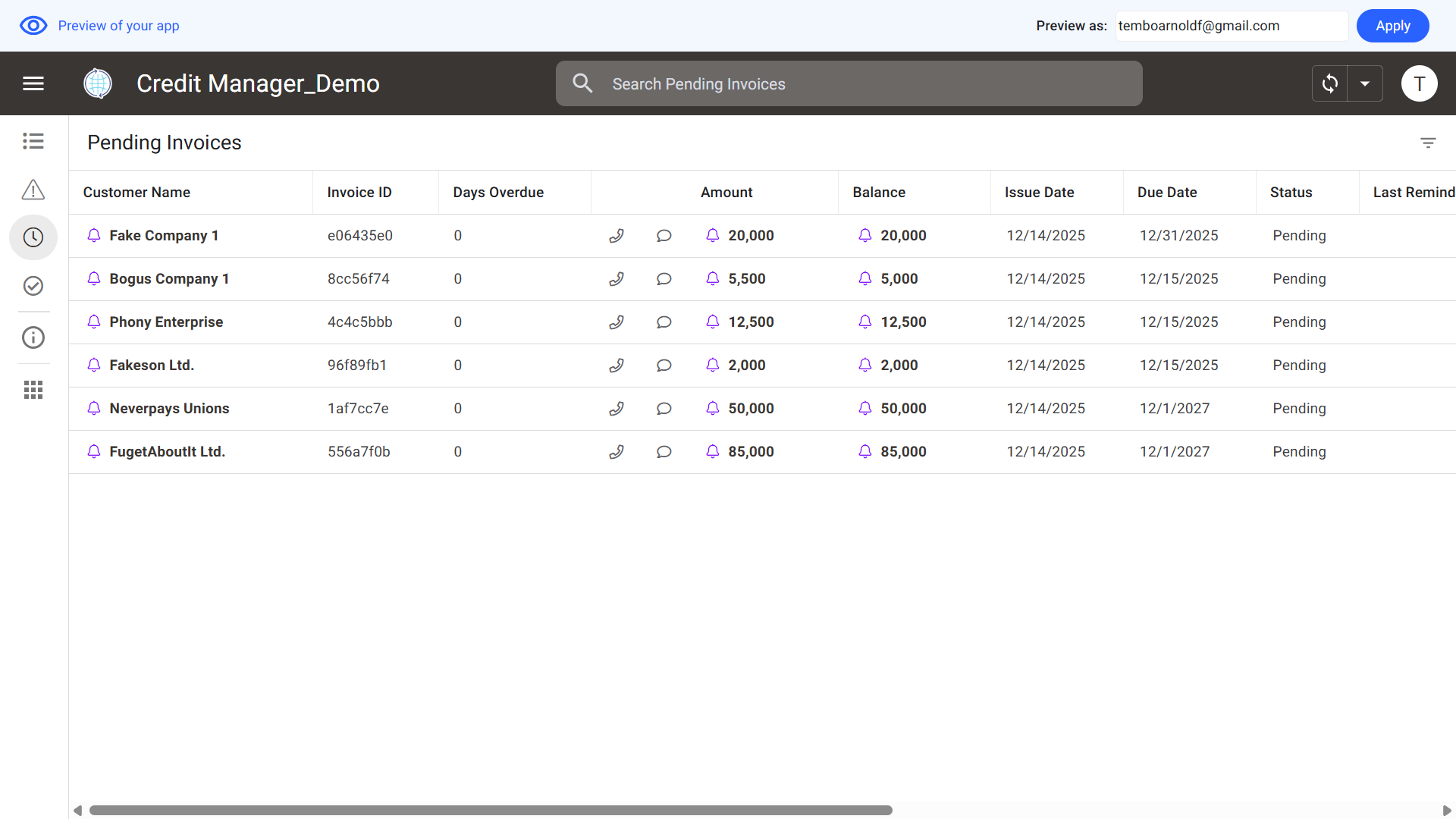Click the sync refresh icon
1456x819 pixels.
tap(1330, 83)
